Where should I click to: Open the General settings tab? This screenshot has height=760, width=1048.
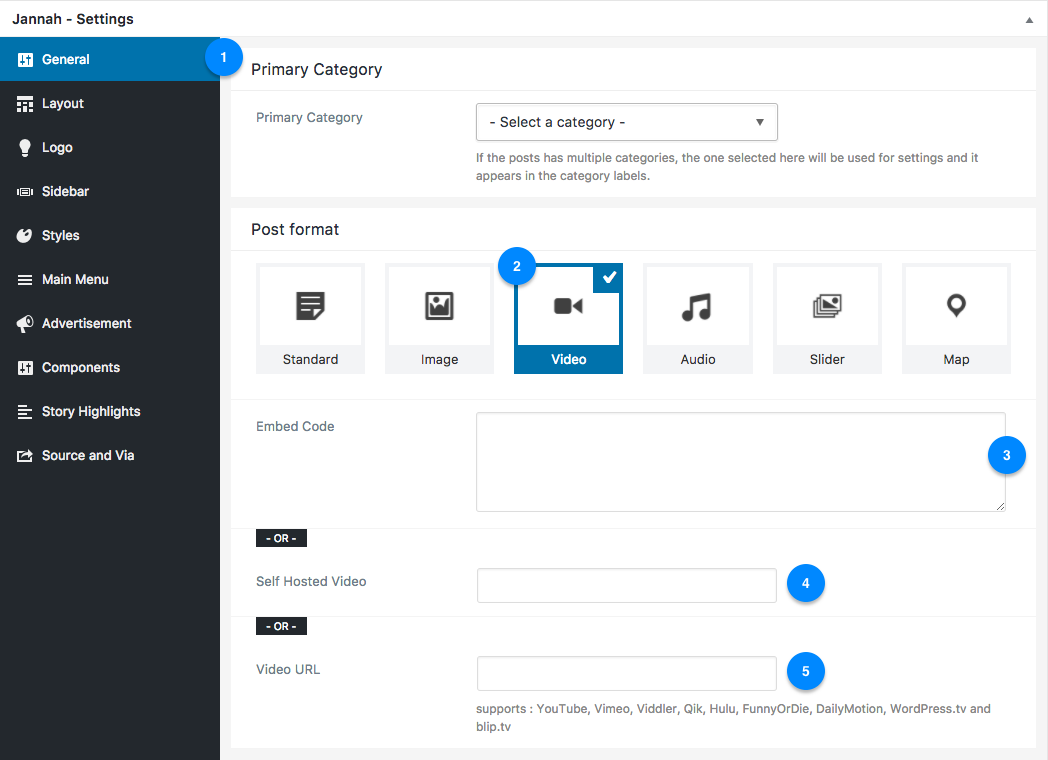pos(110,59)
